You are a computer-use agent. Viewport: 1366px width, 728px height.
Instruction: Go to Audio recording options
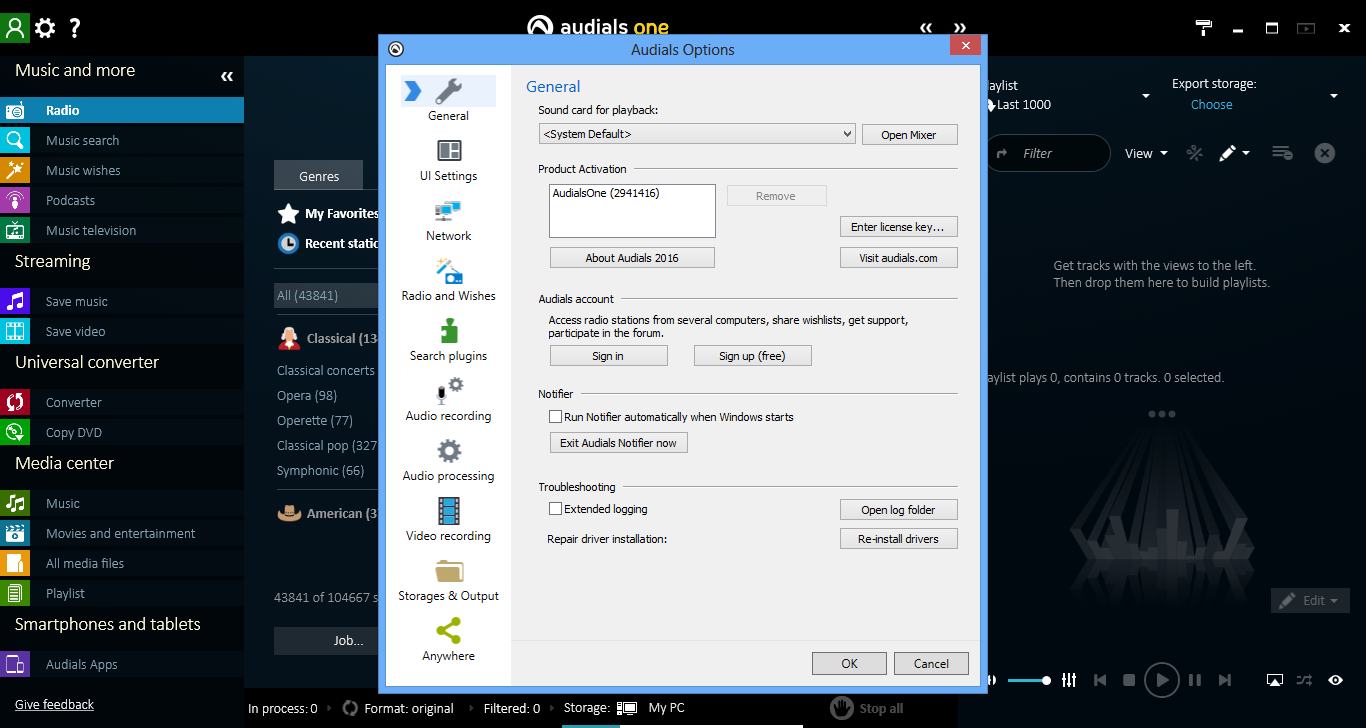(448, 400)
